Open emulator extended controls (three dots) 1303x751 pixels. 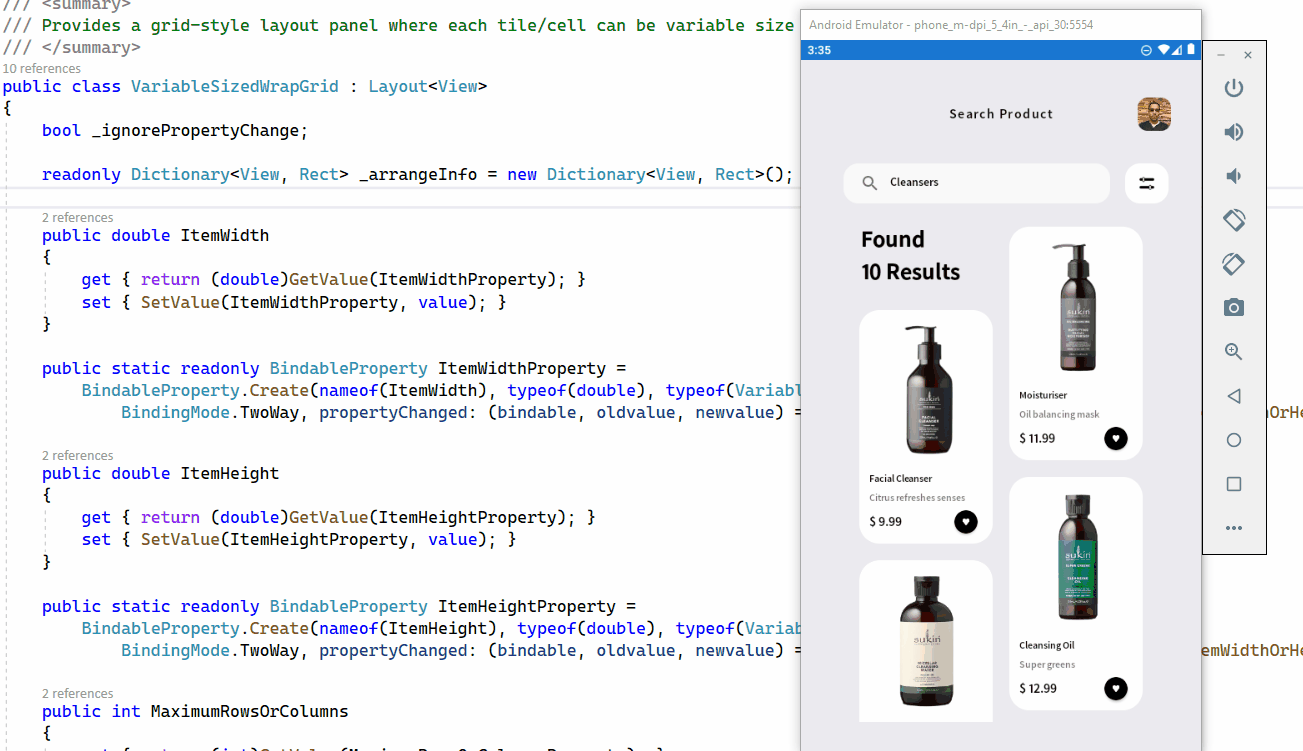(x=1234, y=528)
